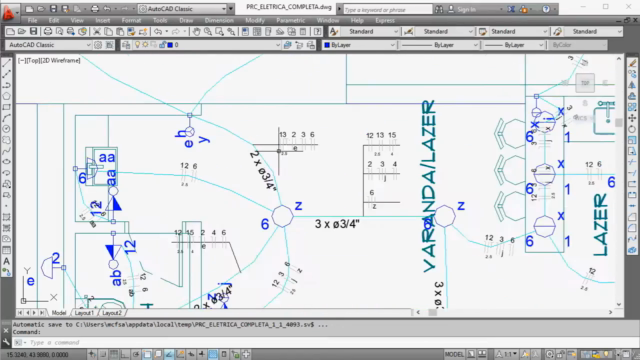640x360 pixels.
Task: Open the AutoCAD application menu logo
Action: (x=9, y=12)
